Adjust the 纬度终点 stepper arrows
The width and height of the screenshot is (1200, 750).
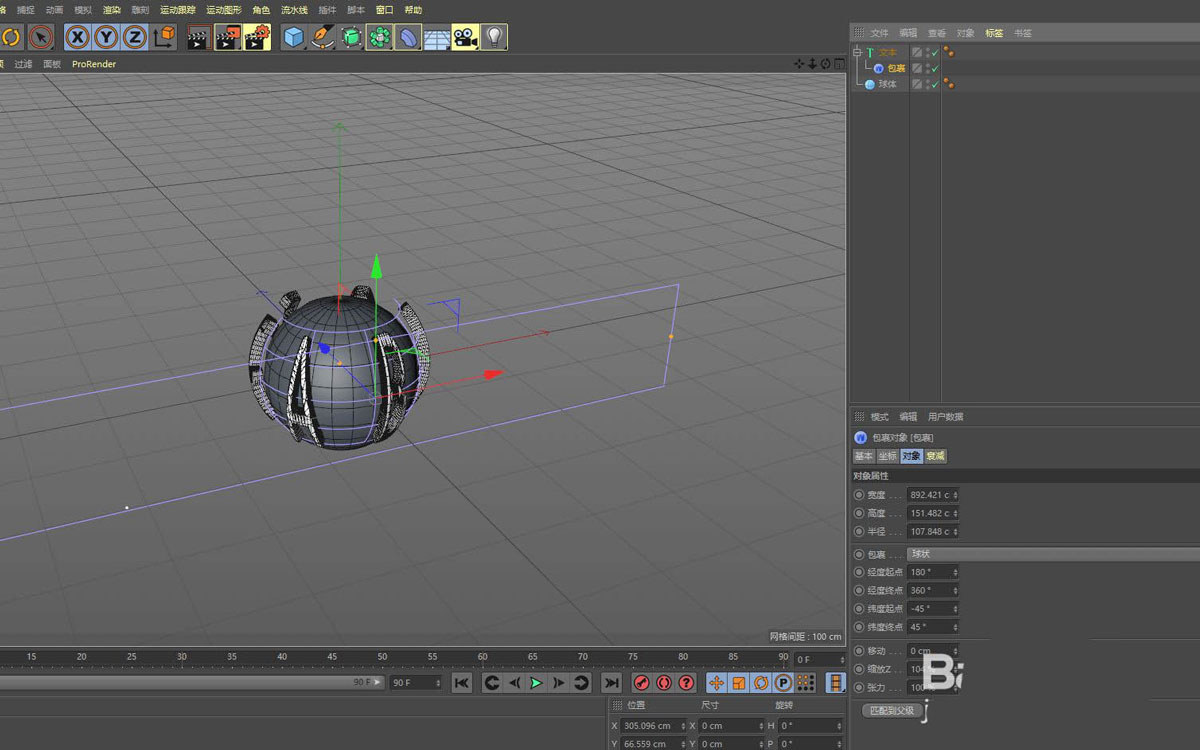[x=955, y=626]
